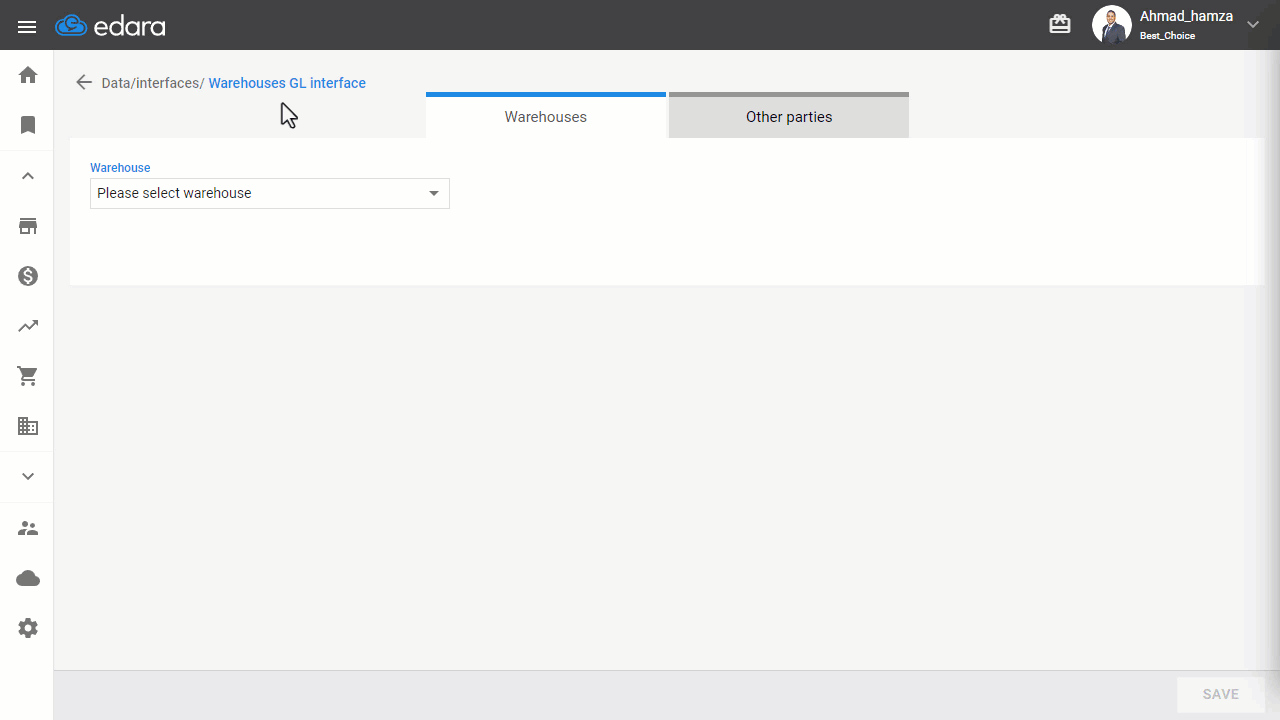Open the Please select warehouse dropdown
This screenshot has width=1280, height=720.
pos(270,193)
